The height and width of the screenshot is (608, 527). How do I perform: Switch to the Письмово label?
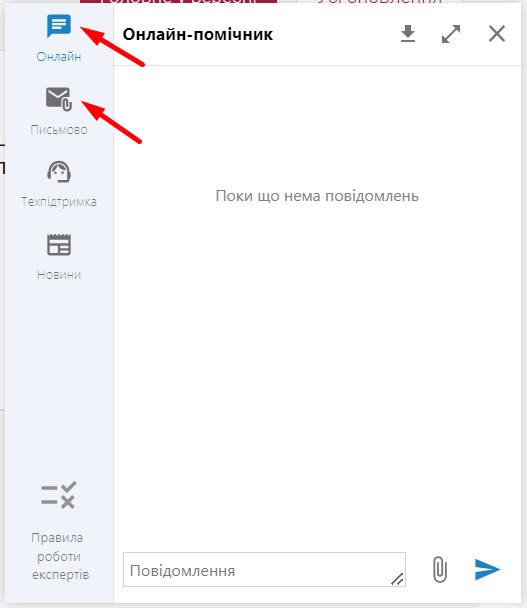pyautogui.click(x=59, y=130)
